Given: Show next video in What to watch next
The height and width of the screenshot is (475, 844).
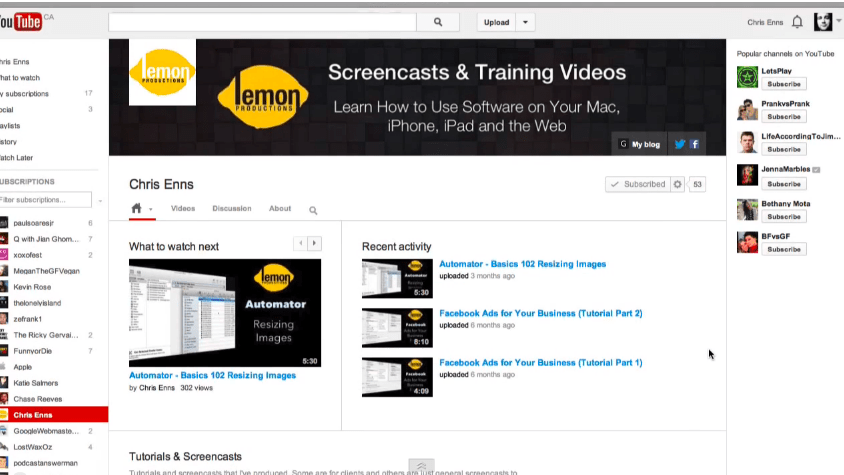Looking at the screenshot, I should click(315, 243).
